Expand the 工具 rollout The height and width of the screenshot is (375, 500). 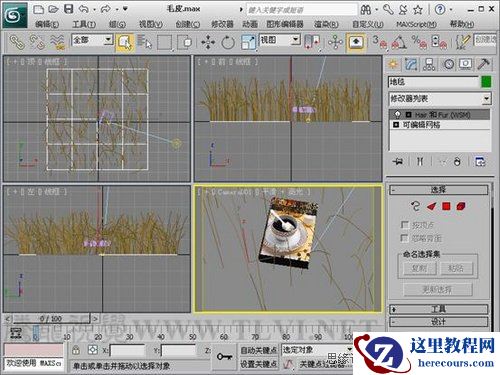[x=439, y=309]
